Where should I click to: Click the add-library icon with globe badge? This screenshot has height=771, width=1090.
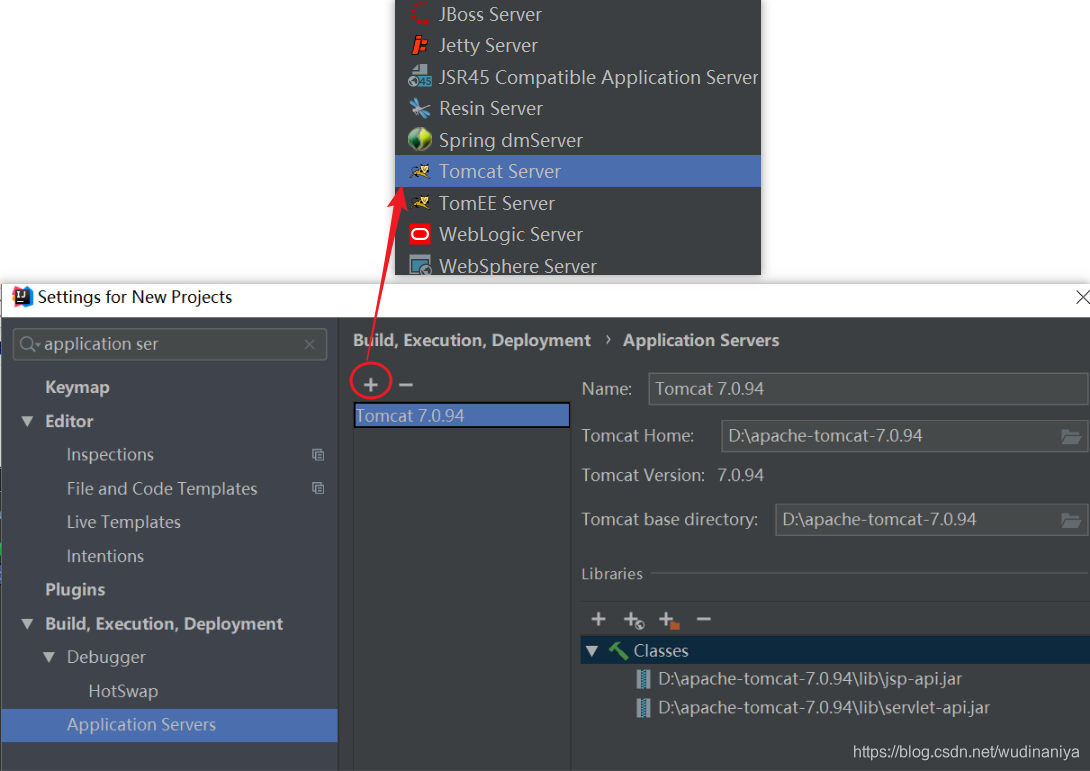(634, 619)
